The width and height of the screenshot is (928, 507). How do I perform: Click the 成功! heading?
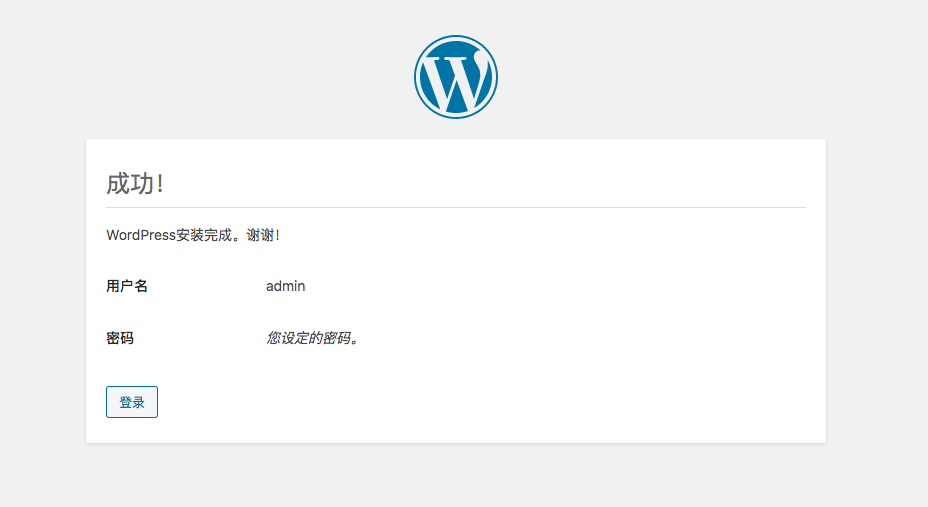click(134, 184)
